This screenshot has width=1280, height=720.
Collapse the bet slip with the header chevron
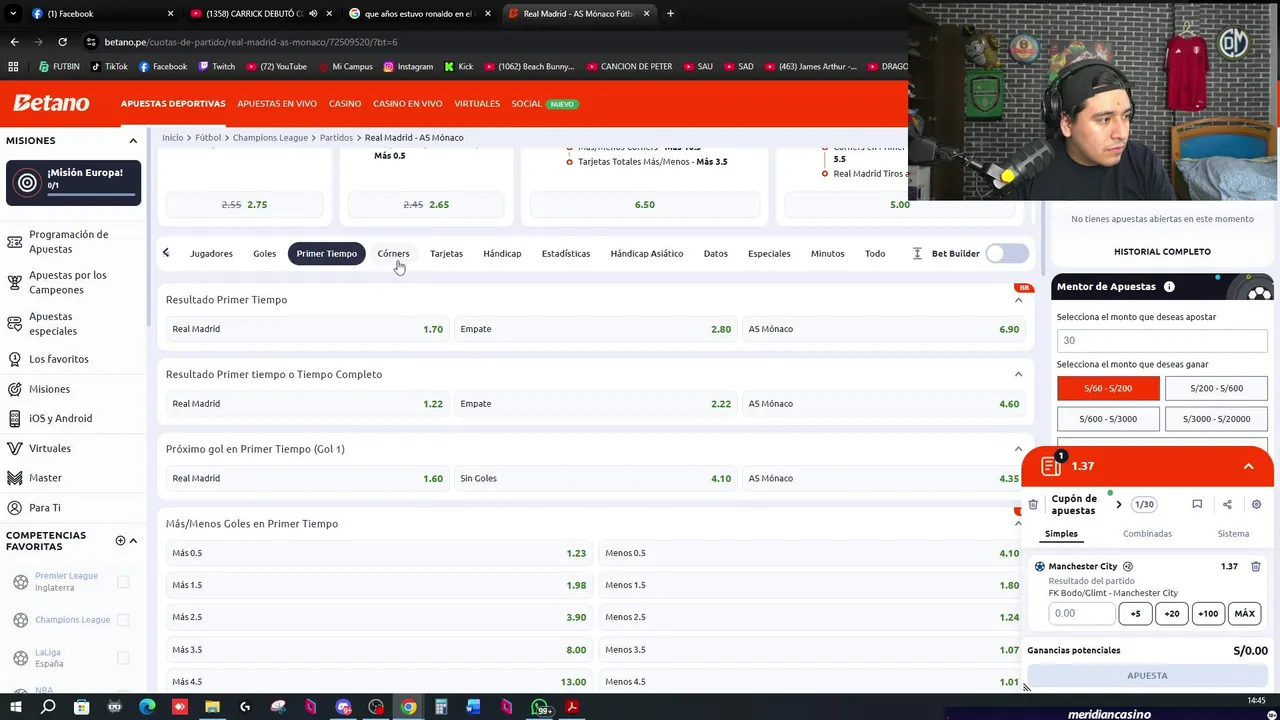tap(1249, 466)
